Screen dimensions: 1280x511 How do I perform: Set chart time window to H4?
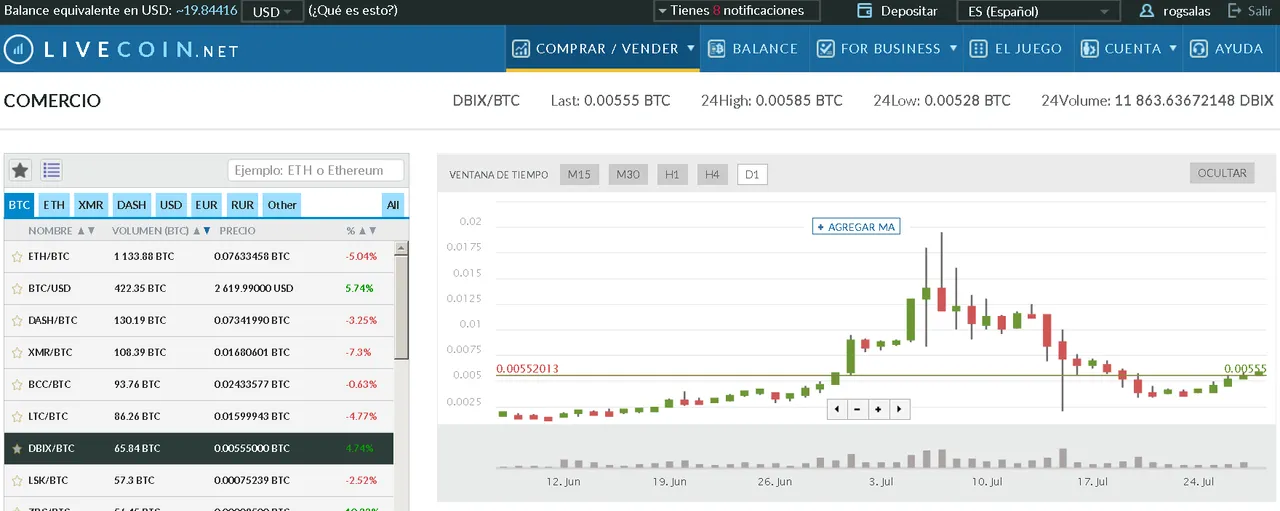pos(712,174)
